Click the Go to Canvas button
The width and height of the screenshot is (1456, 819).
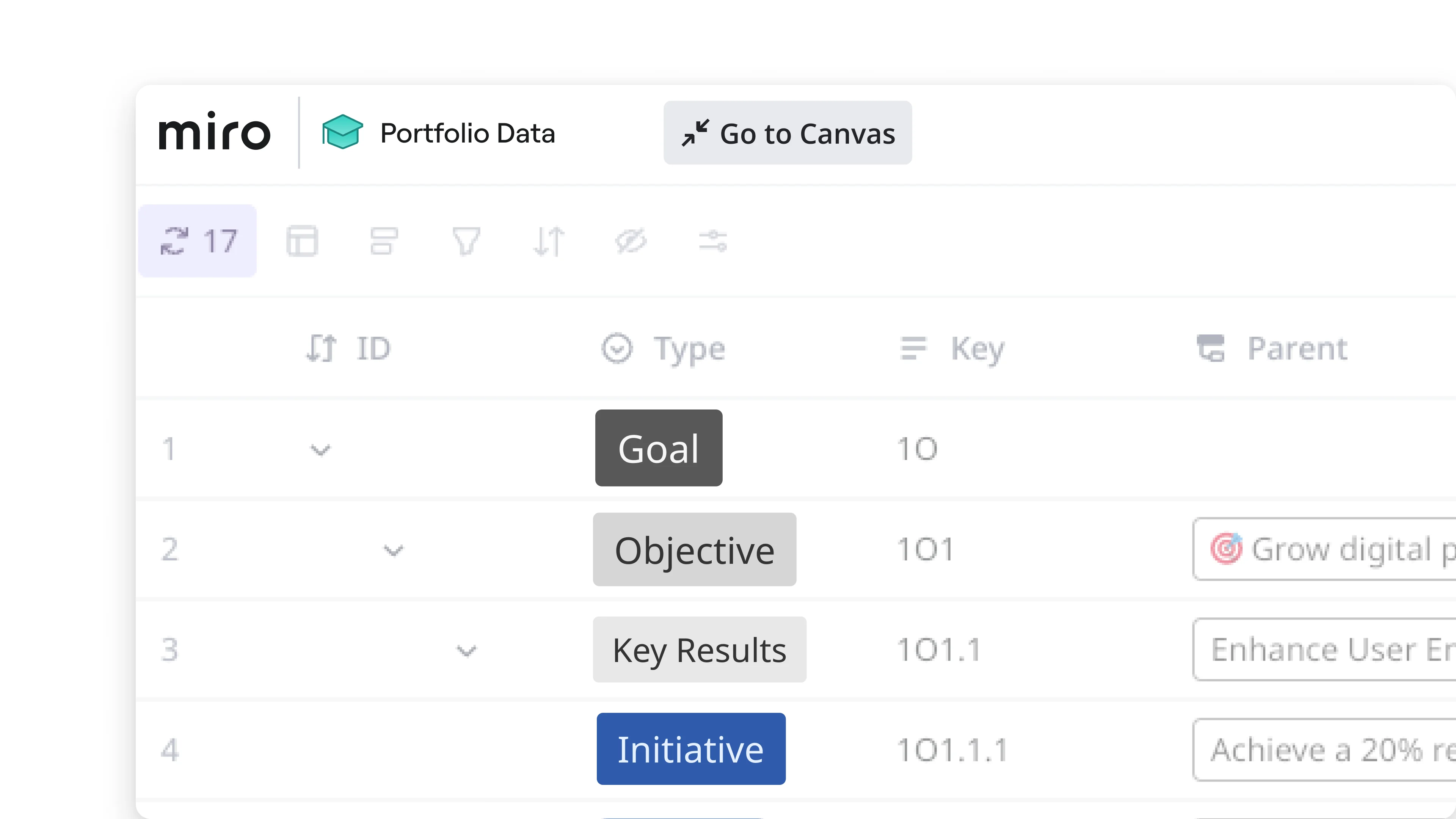788,133
